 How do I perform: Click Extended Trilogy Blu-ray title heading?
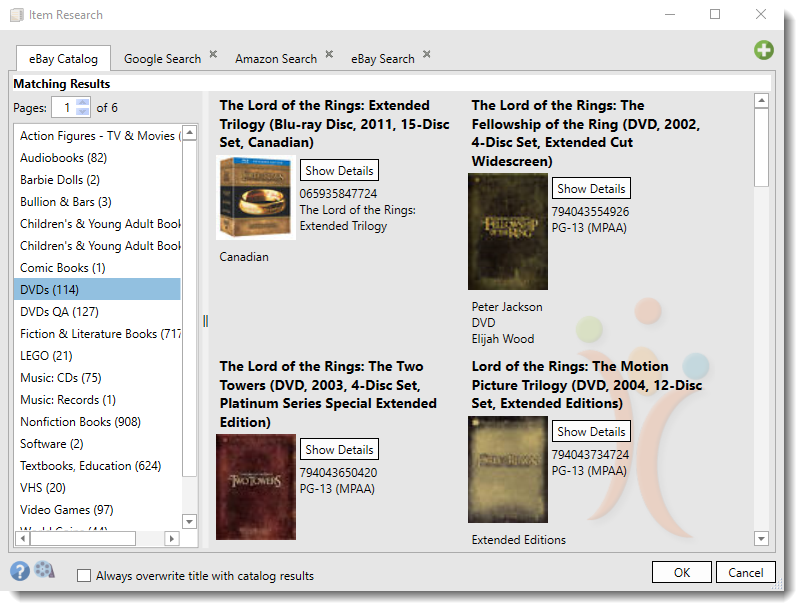335,124
